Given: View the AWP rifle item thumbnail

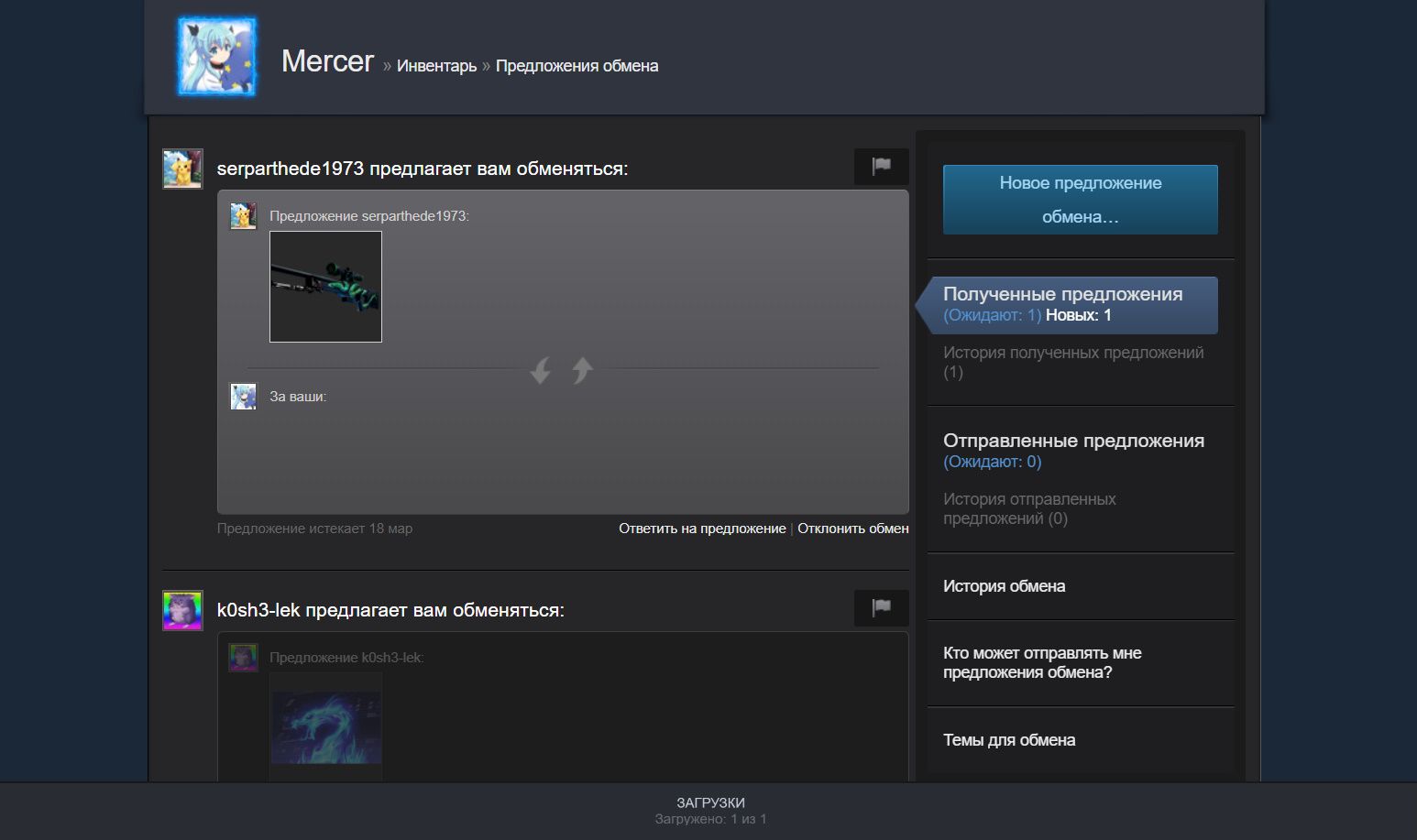Looking at the screenshot, I should pos(325,287).
